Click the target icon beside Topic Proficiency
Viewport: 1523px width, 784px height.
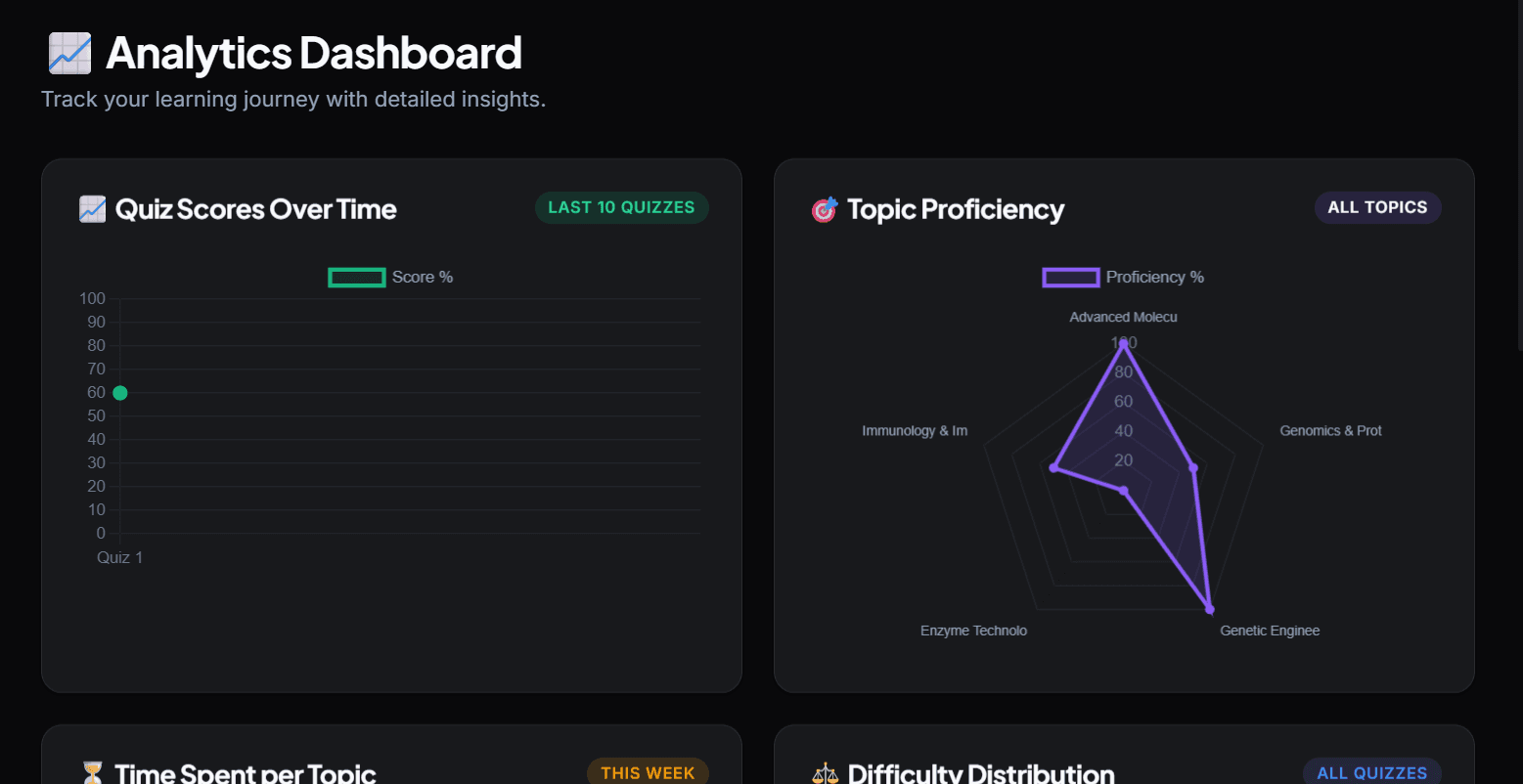click(825, 209)
